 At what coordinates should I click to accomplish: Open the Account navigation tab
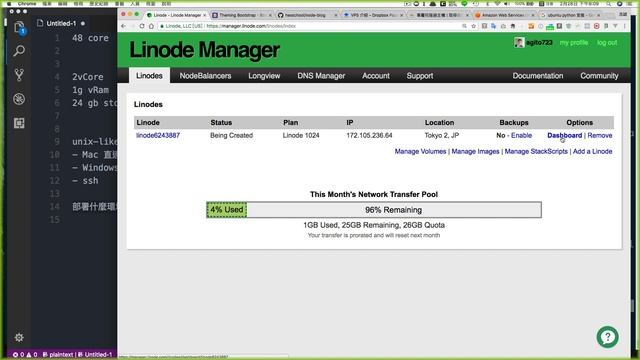coord(376,76)
